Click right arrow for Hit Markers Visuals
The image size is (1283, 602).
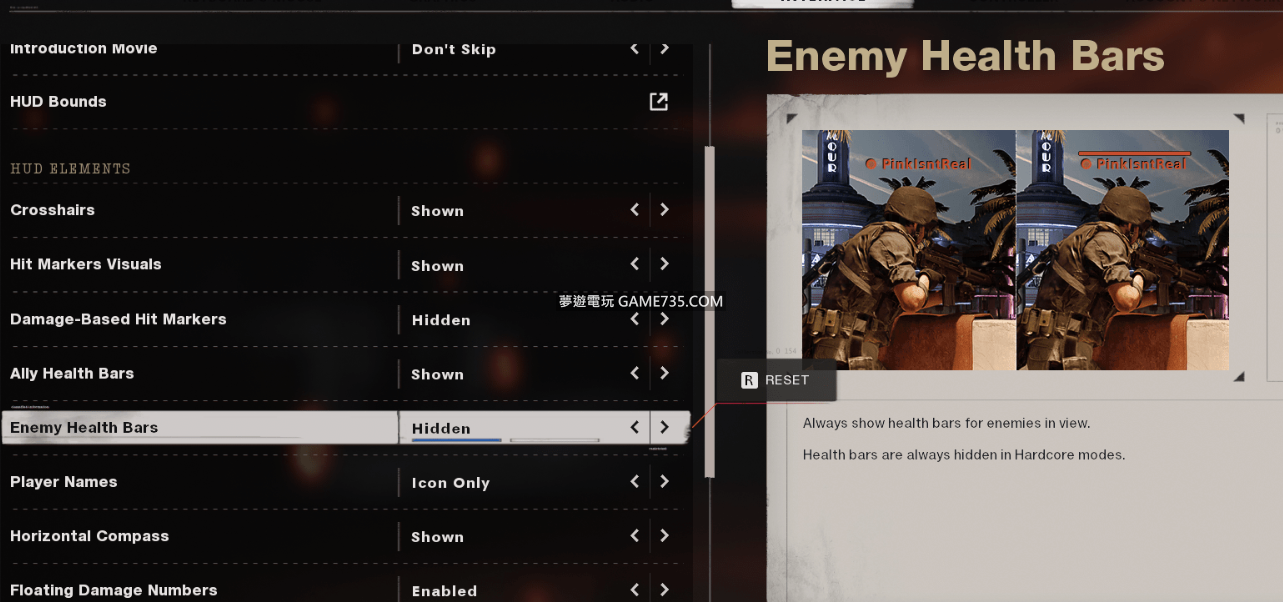coord(665,264)
